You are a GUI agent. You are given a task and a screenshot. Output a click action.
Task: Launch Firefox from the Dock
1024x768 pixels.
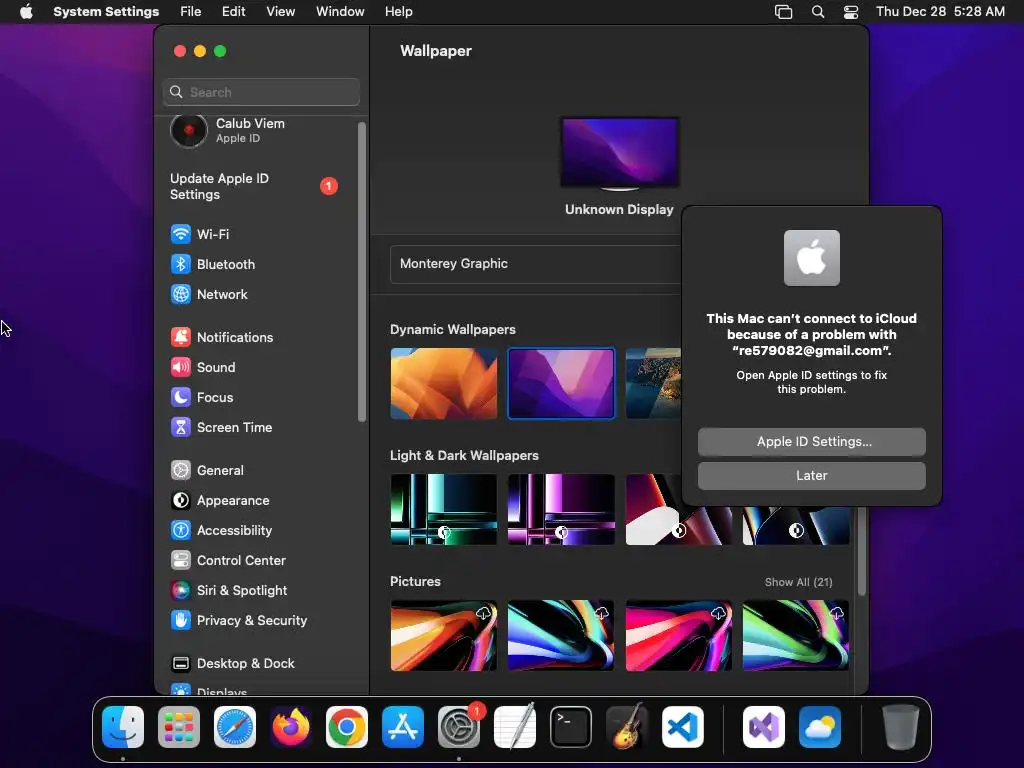tap(291, 727)
